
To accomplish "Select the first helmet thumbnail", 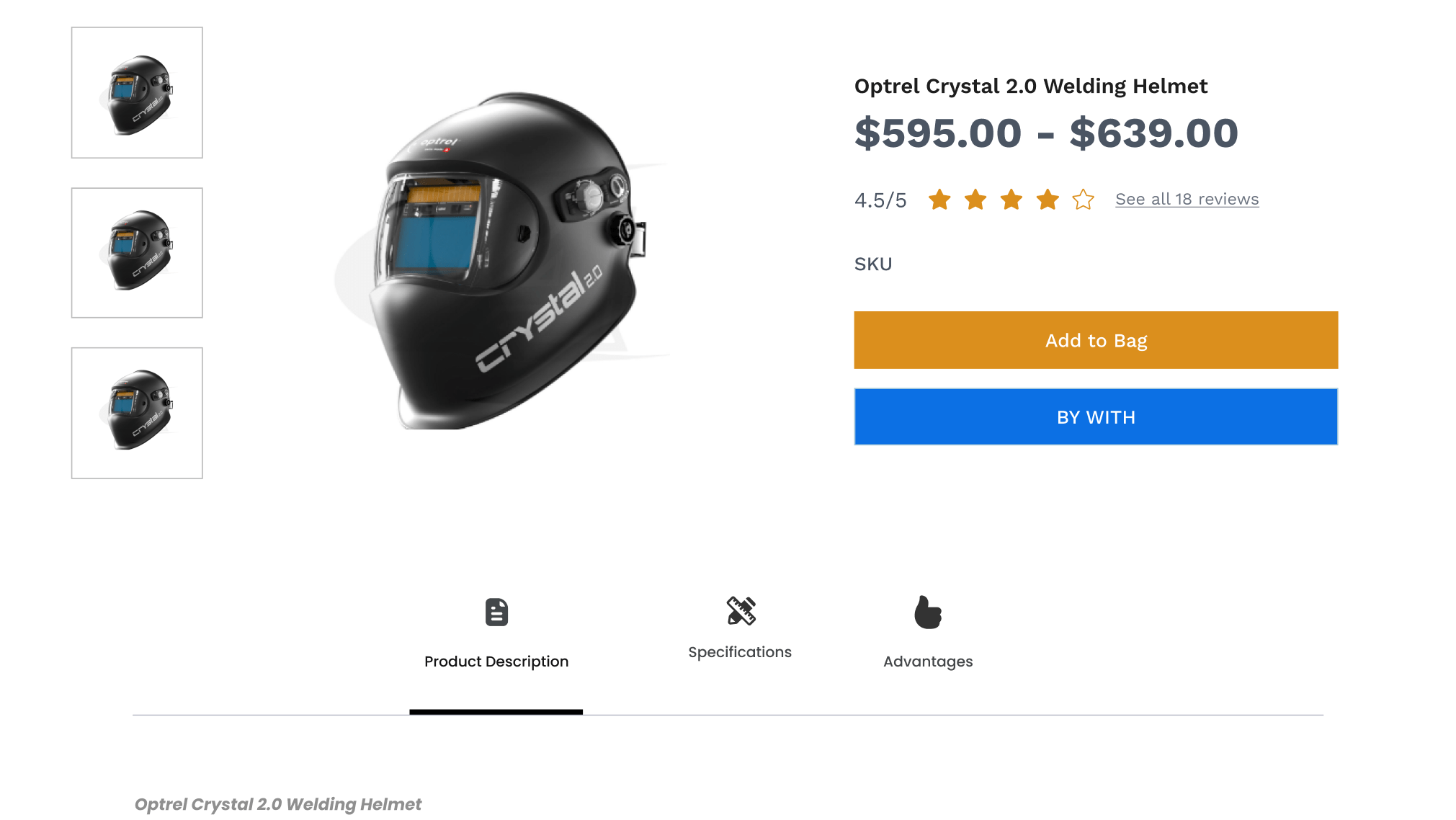I will [x=137, y=93].
